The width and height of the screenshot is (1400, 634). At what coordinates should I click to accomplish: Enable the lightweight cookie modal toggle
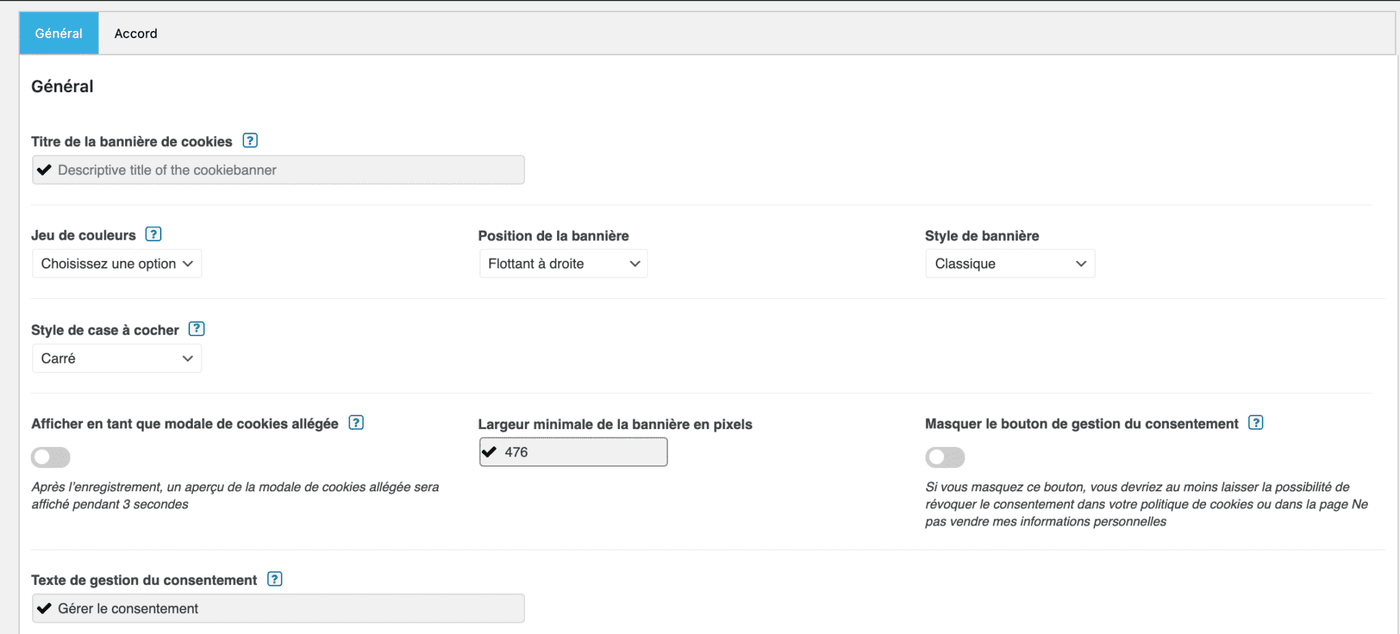click(51, 458)
